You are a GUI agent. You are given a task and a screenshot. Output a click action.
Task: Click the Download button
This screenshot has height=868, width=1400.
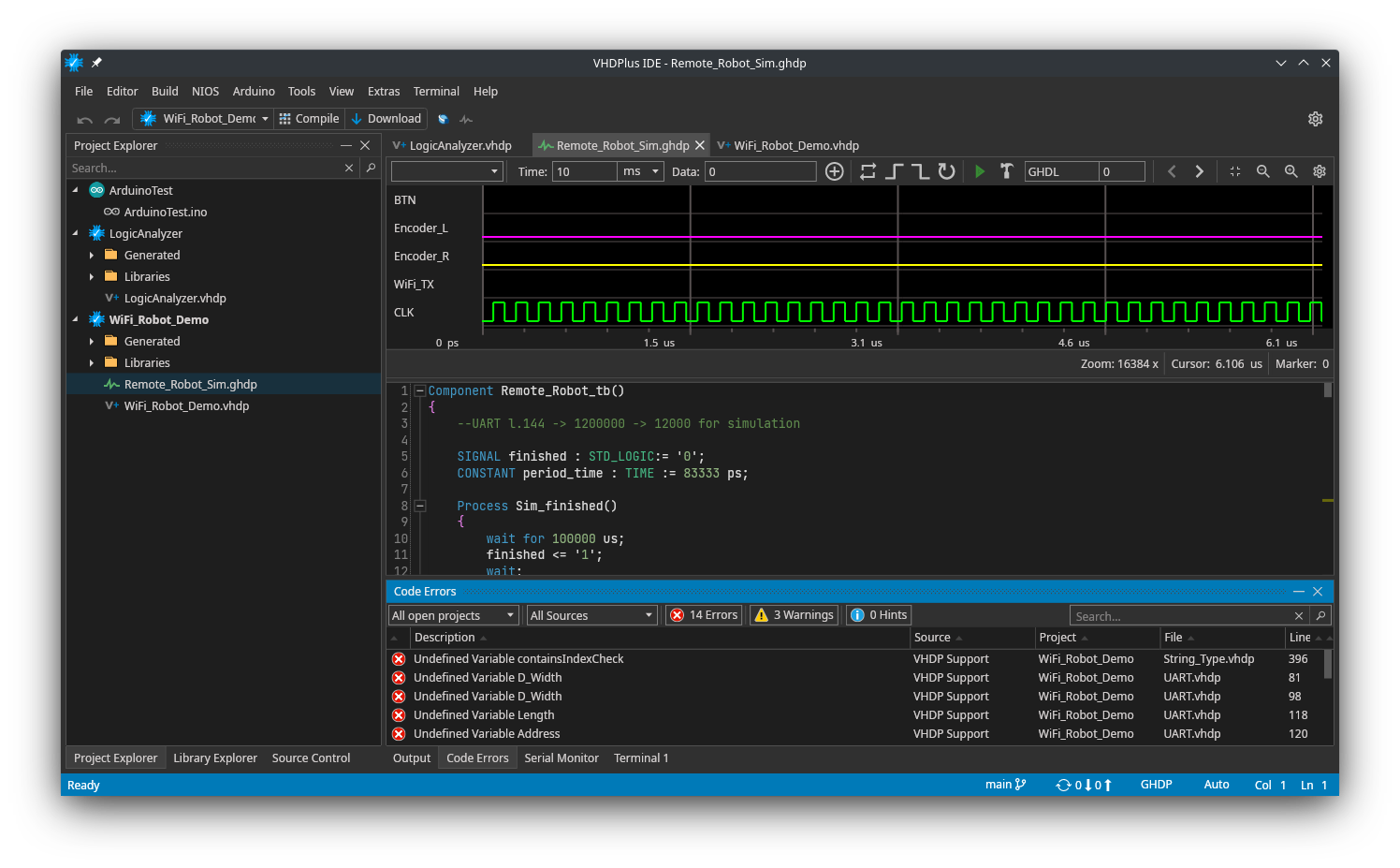click(x=386, y=119)
